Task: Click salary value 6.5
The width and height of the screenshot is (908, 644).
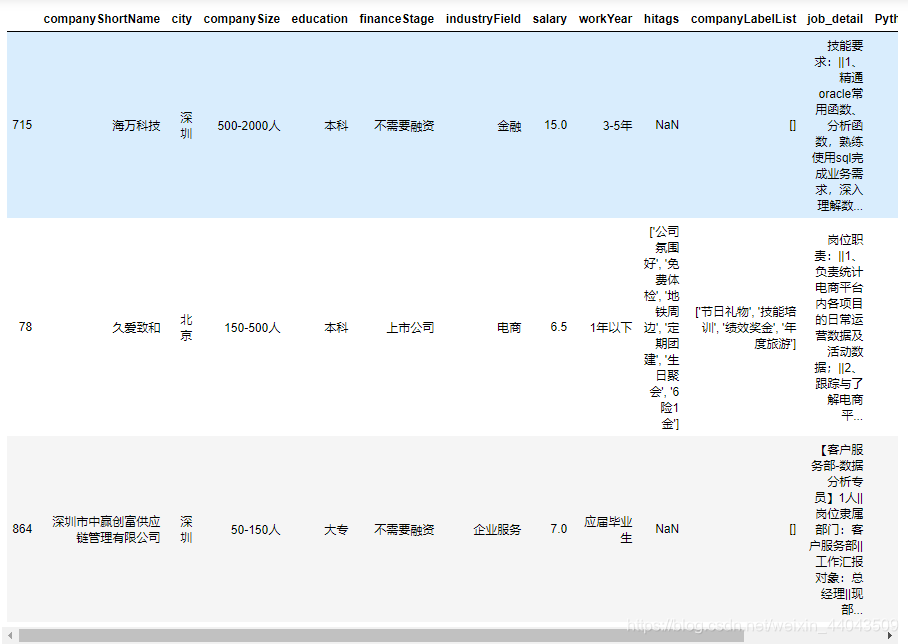Action: point(559,327)
